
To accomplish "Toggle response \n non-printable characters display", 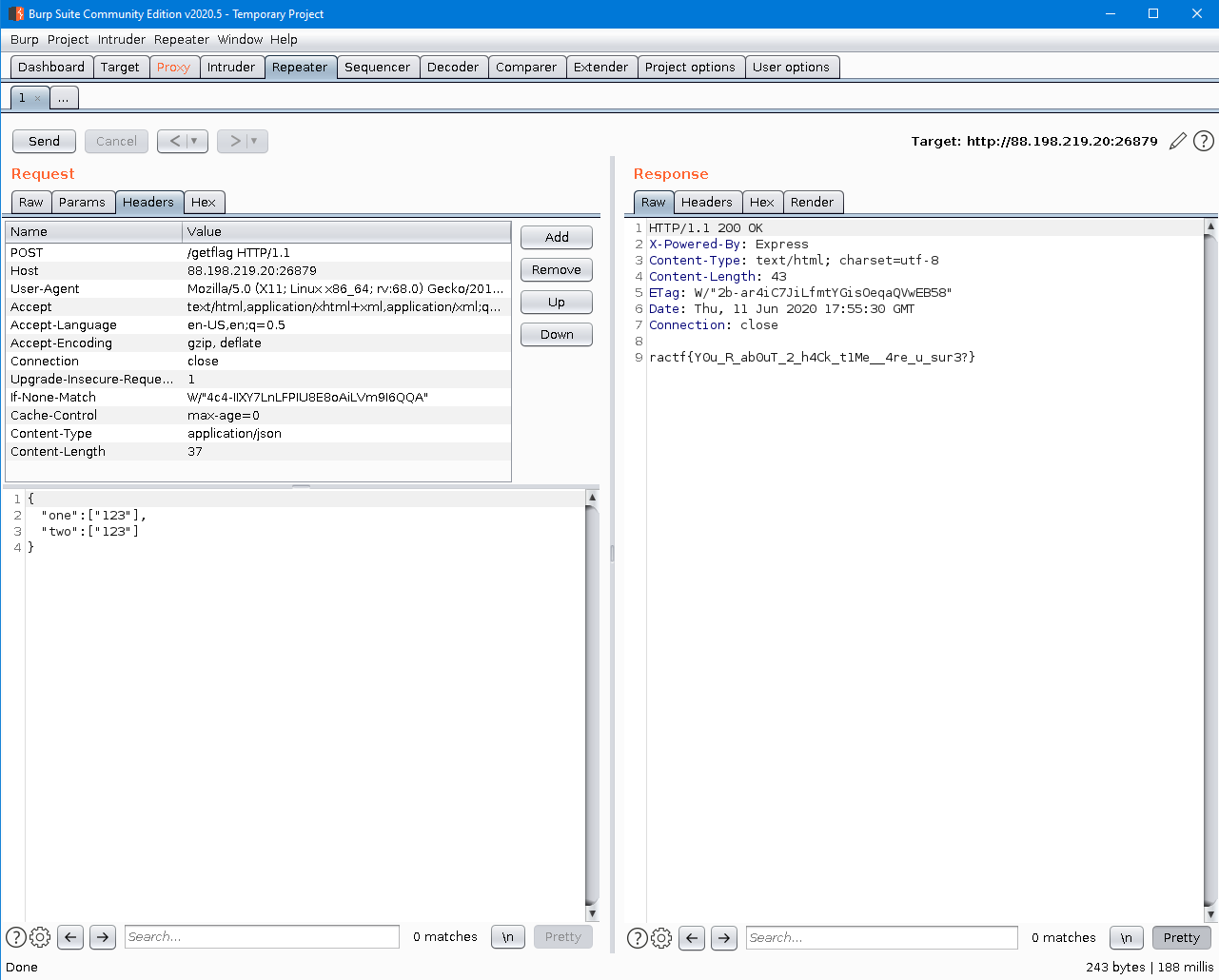I will coord(1127,938).
